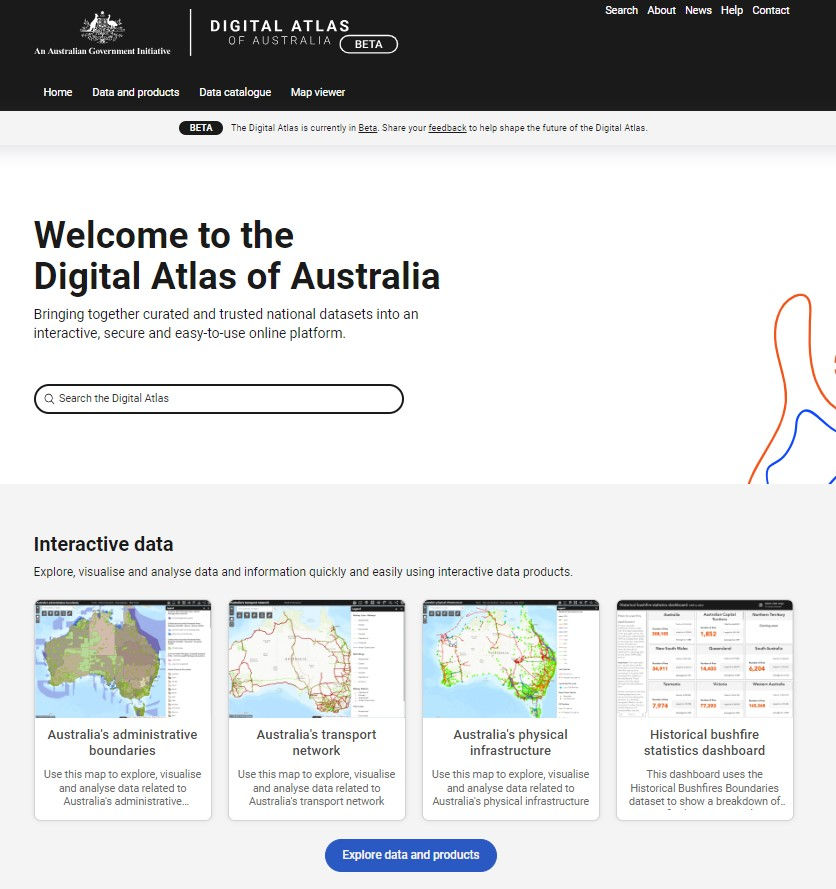Image resolution: width=836 pixels, height=889 pixels.
Task: Open the About page
Action: [661, 10]
